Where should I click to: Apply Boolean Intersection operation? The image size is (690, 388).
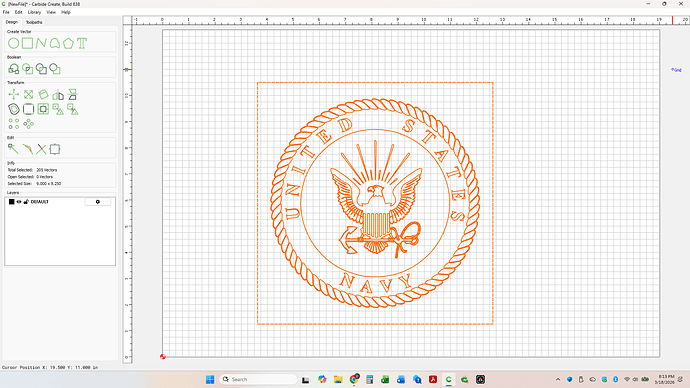click(27, 69)
